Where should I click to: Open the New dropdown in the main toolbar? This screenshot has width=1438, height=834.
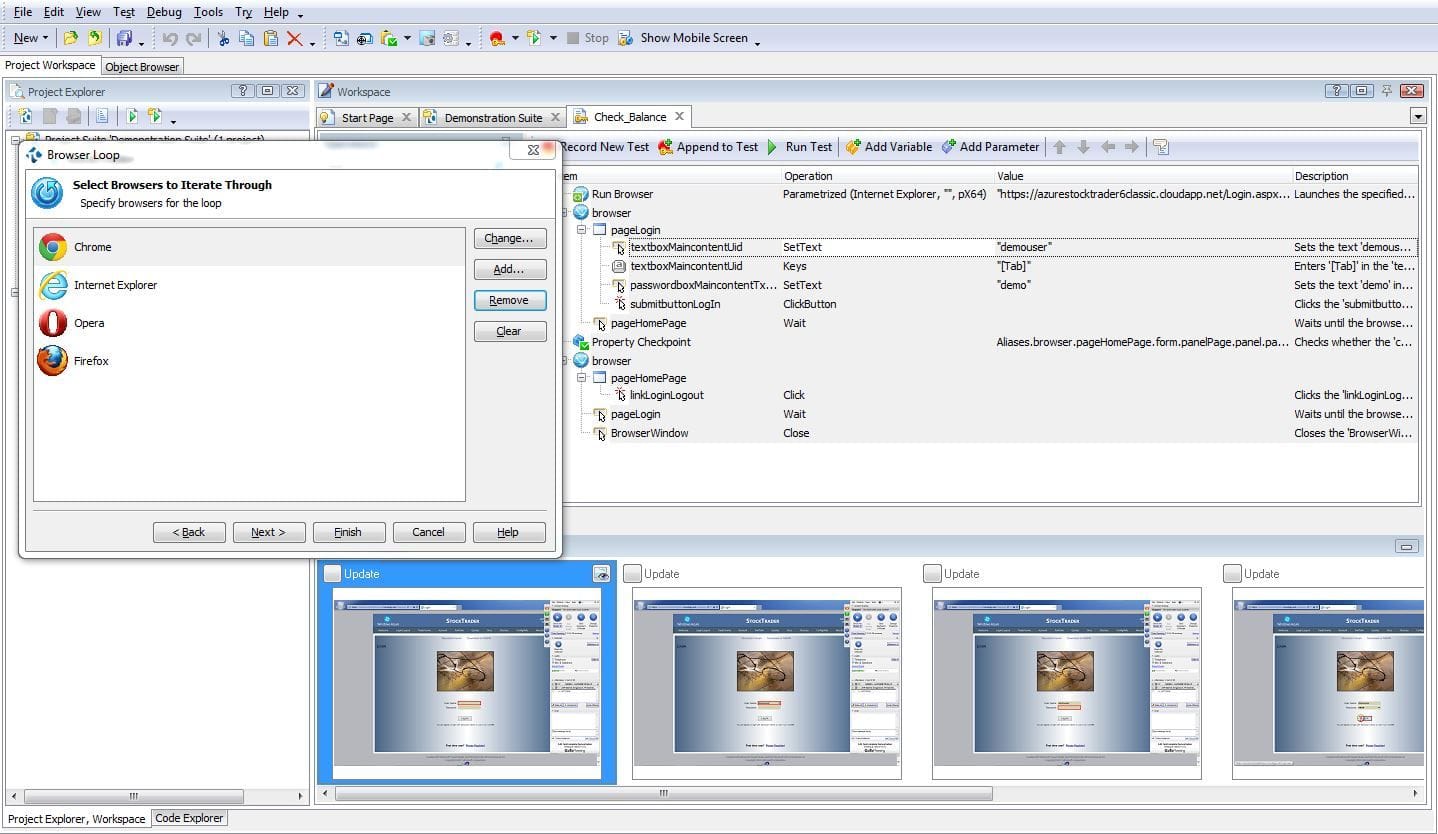(x=30, y=38)
